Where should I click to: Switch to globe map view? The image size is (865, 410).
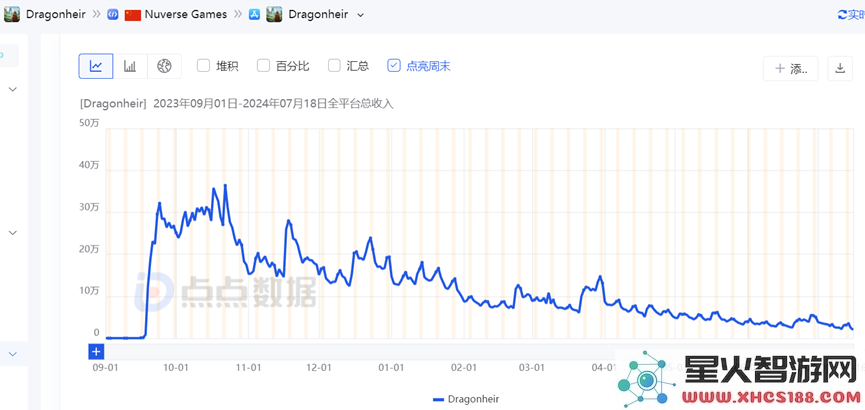point(164,66)
